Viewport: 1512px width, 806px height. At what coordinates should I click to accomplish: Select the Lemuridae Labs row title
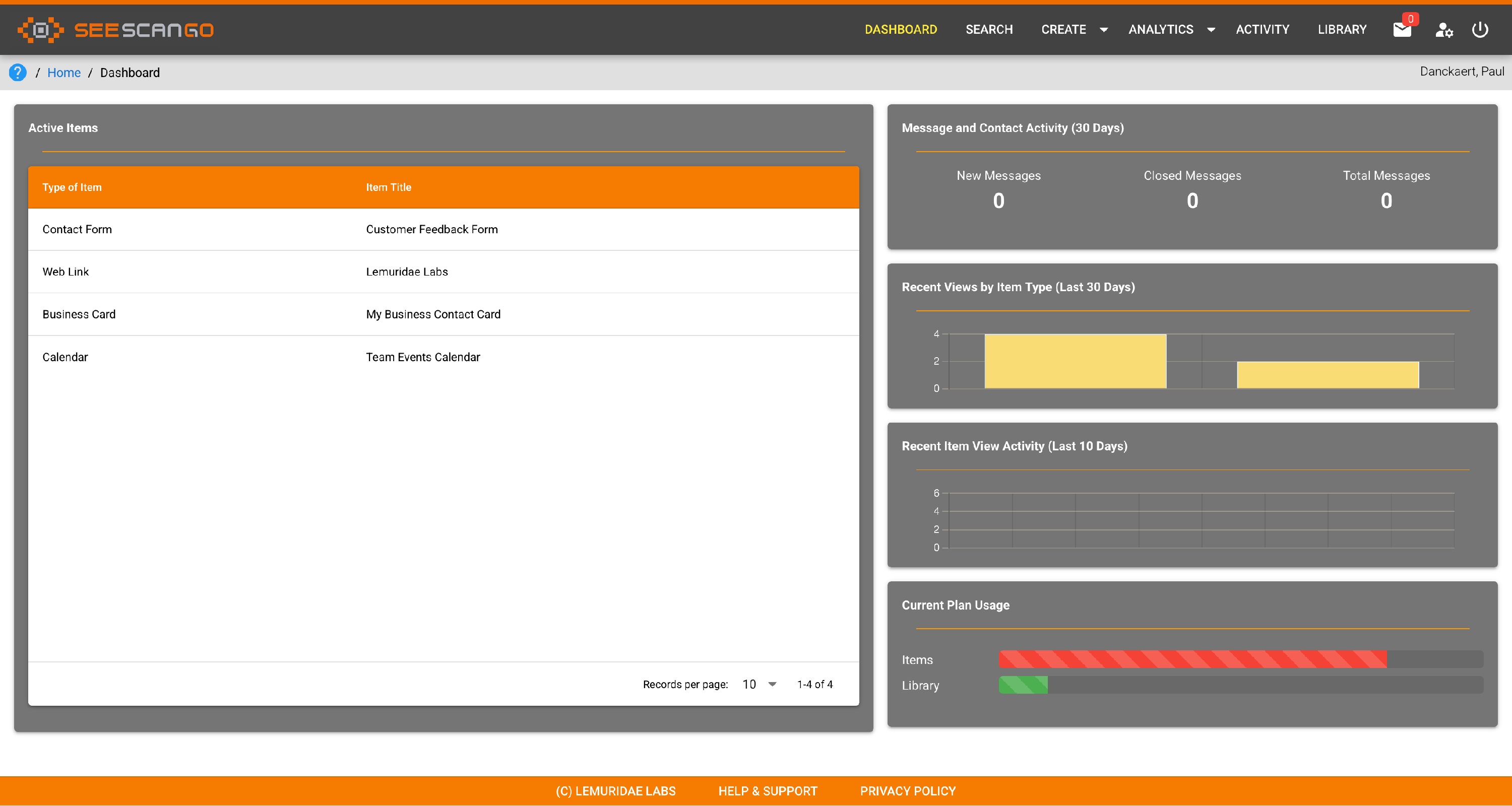407,272
